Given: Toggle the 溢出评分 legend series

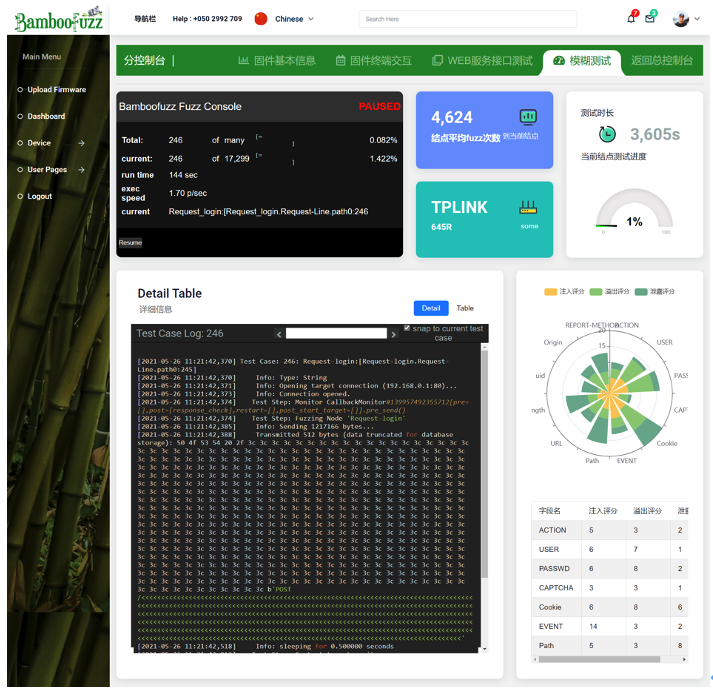Looking at the screenshot, I should (609, 292).
